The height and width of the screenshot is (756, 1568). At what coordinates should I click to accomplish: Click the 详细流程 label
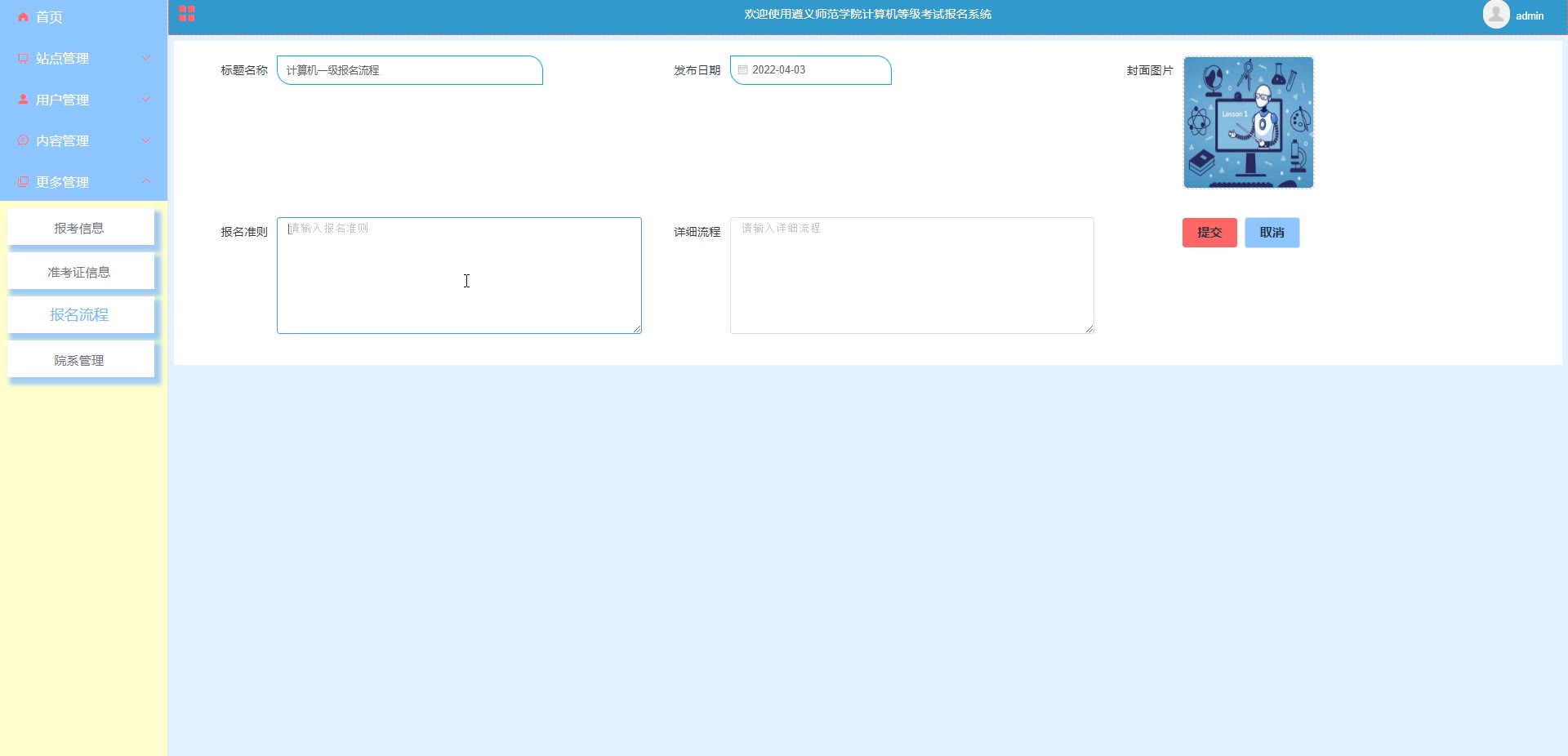click(x=697, y=232)
